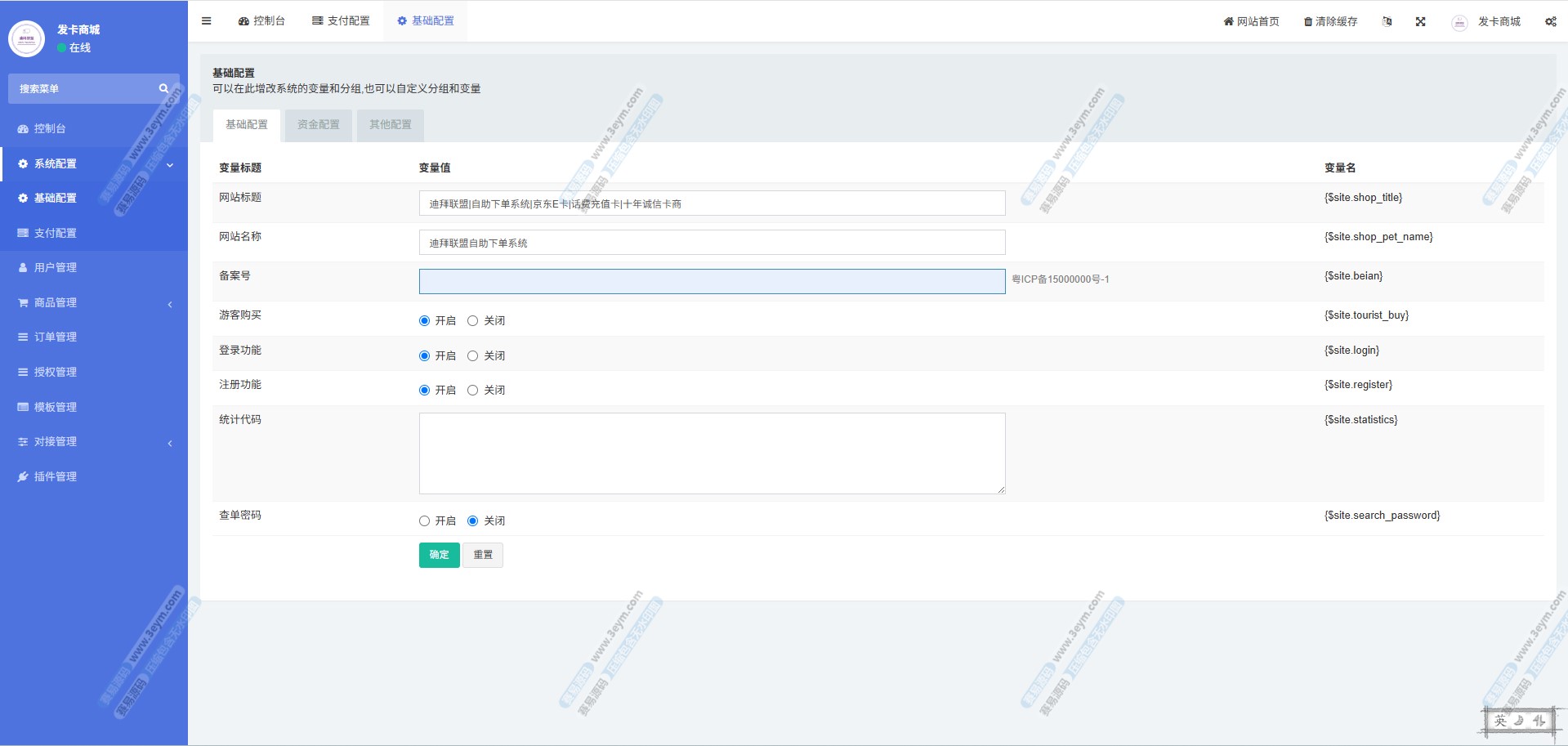The height and width of the screenshot is (746, 1568).
Task: Click into the 统计代码 text area
Action: [712, 453]
